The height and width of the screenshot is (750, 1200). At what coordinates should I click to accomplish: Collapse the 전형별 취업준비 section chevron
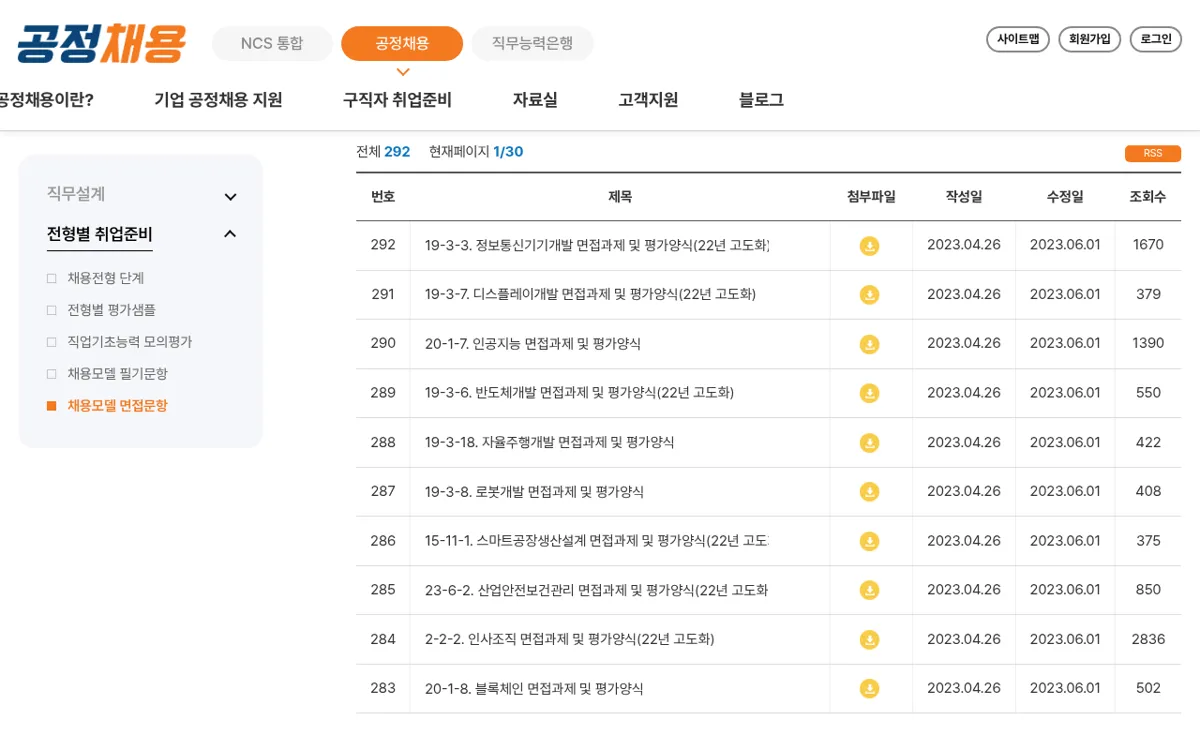(230, 234)
